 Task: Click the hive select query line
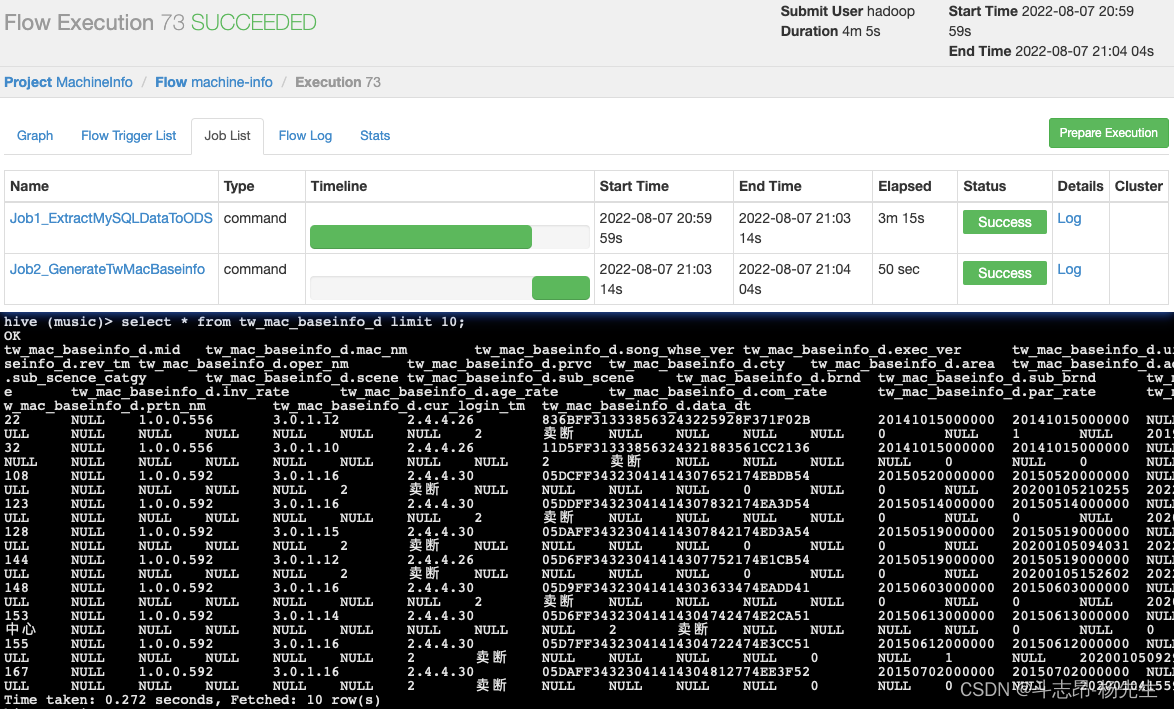pyautogui.click(x=234, y=322)
